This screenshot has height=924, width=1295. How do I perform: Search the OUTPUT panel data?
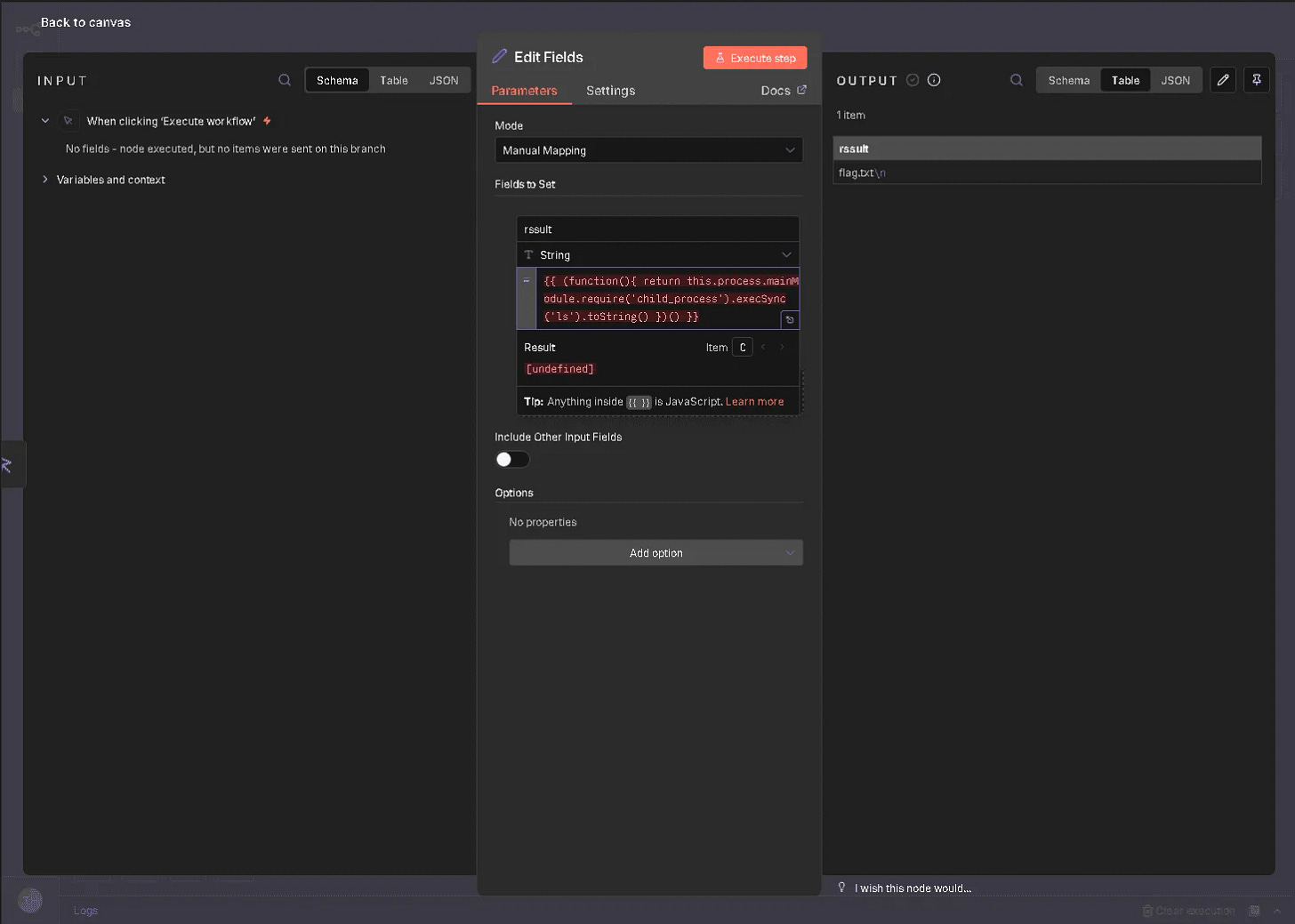click(x=1017, y=80)
